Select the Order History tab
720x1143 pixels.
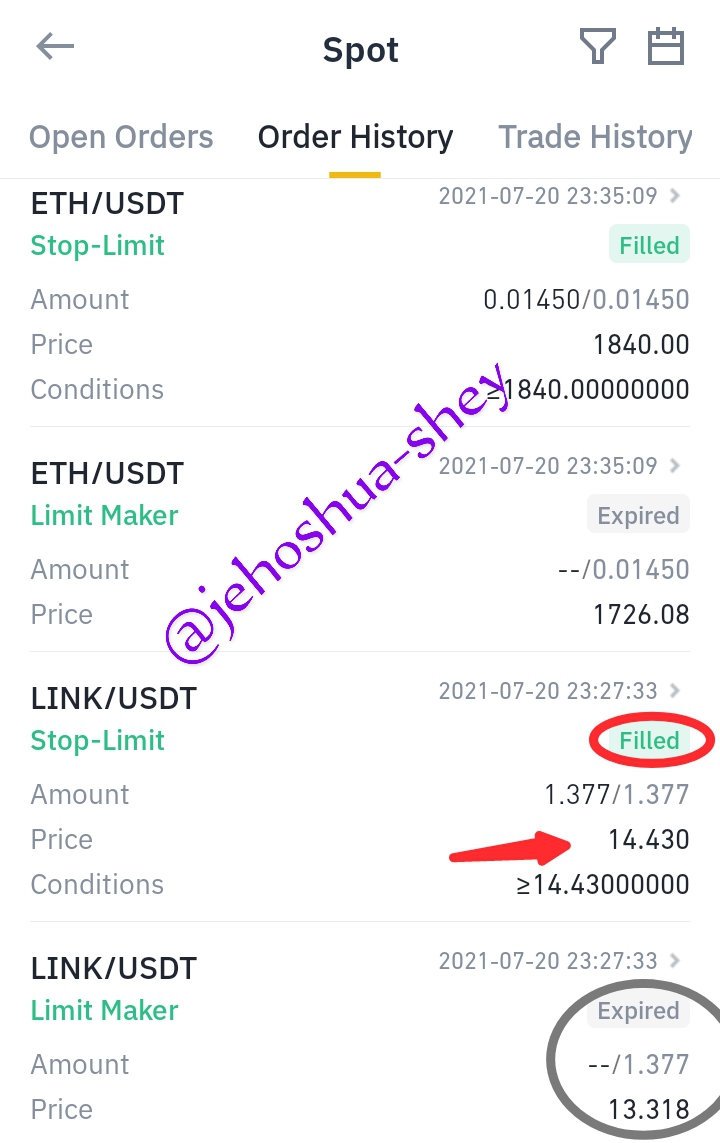(355, 137)
